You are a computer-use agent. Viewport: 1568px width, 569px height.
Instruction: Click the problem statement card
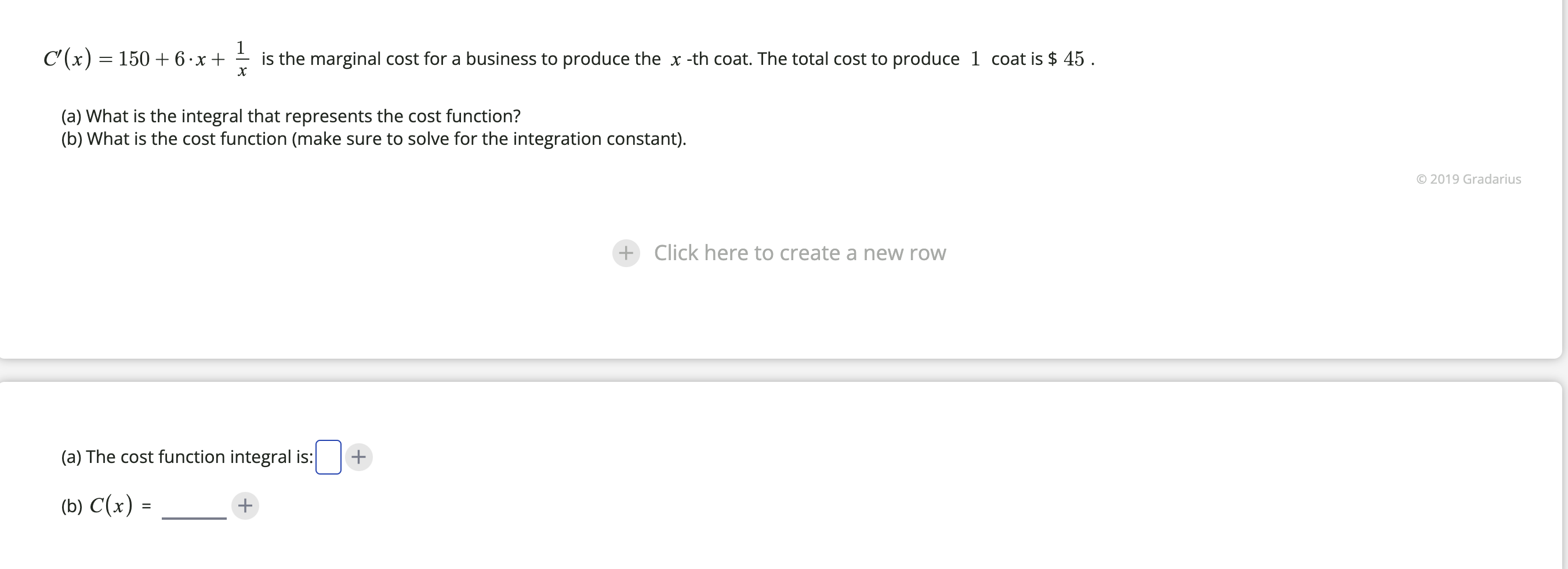[784, 183]
